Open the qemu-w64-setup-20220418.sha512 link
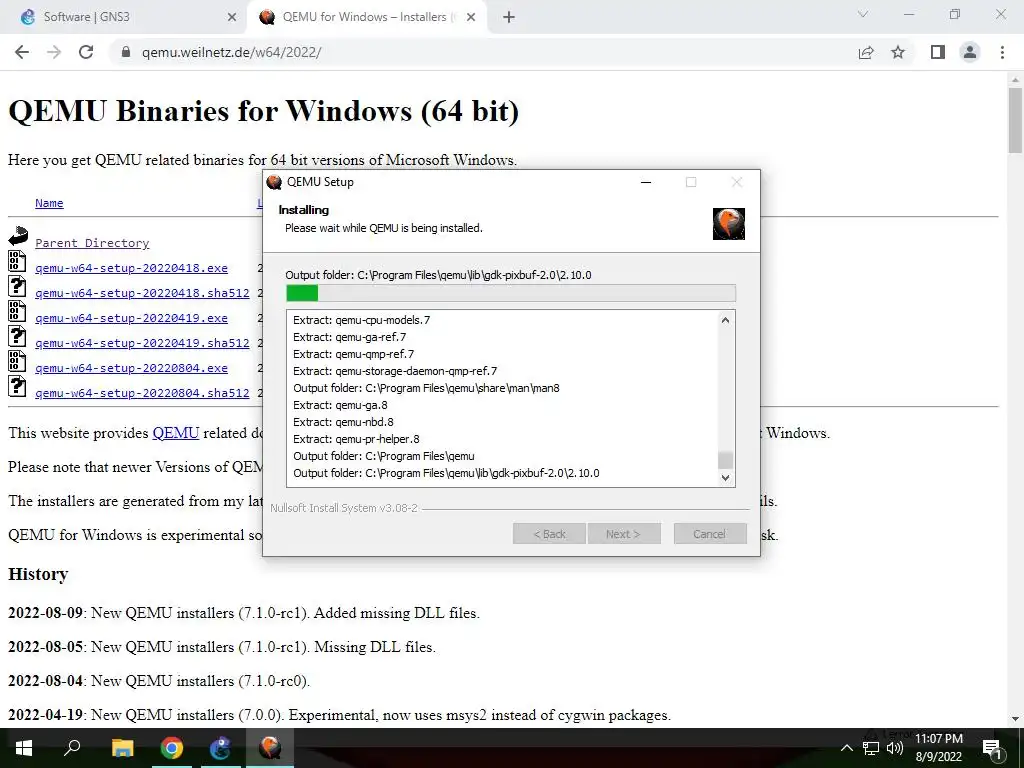Screen dimensions: 1024x768 click(x=142, y=293)
